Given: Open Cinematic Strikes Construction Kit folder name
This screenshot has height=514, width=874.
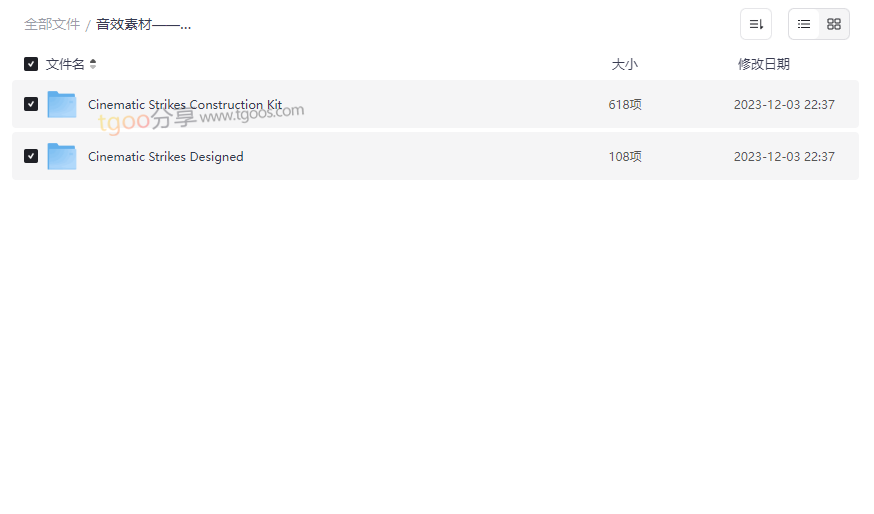Looking at the screenshot, I should click(185, 104).
